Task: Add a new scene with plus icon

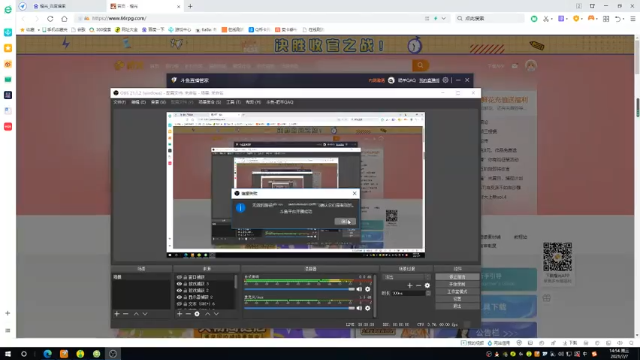Action: (117, 314)
